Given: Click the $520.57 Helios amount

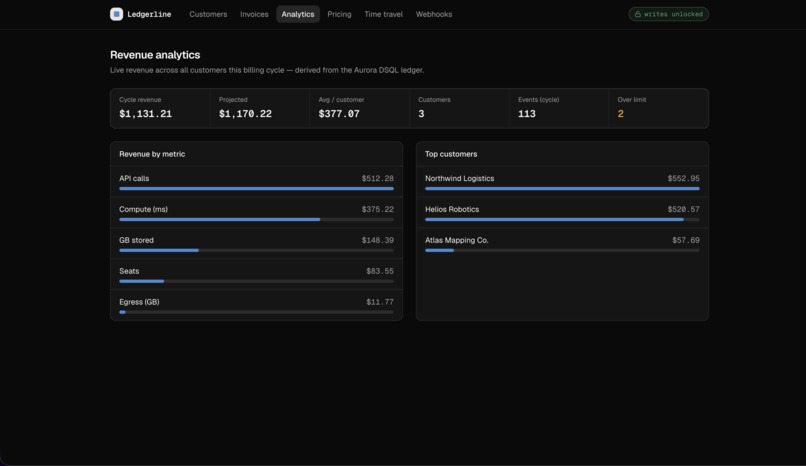Looking at the screenshot, I should 684,209.
